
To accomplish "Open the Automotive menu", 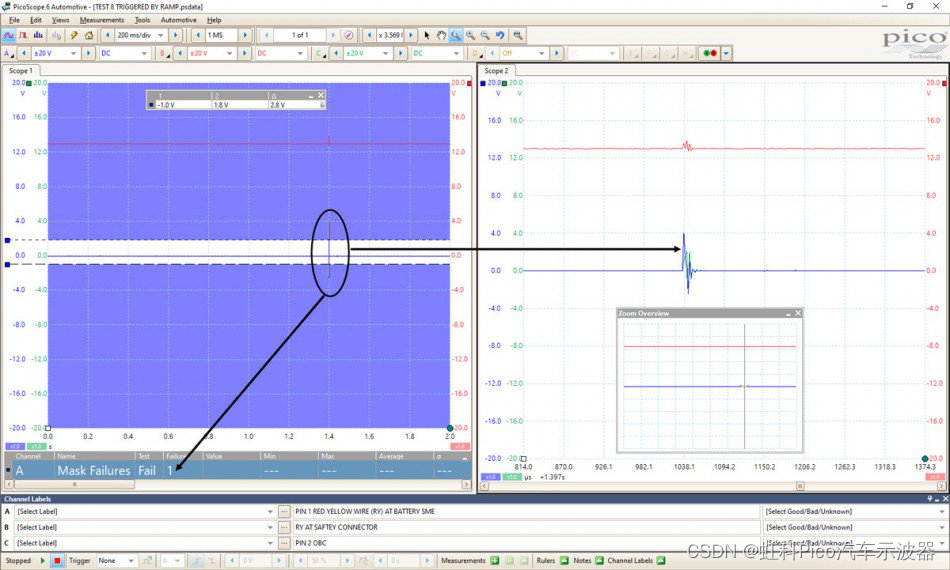I will pyautogui.click(x=179, y=20).
